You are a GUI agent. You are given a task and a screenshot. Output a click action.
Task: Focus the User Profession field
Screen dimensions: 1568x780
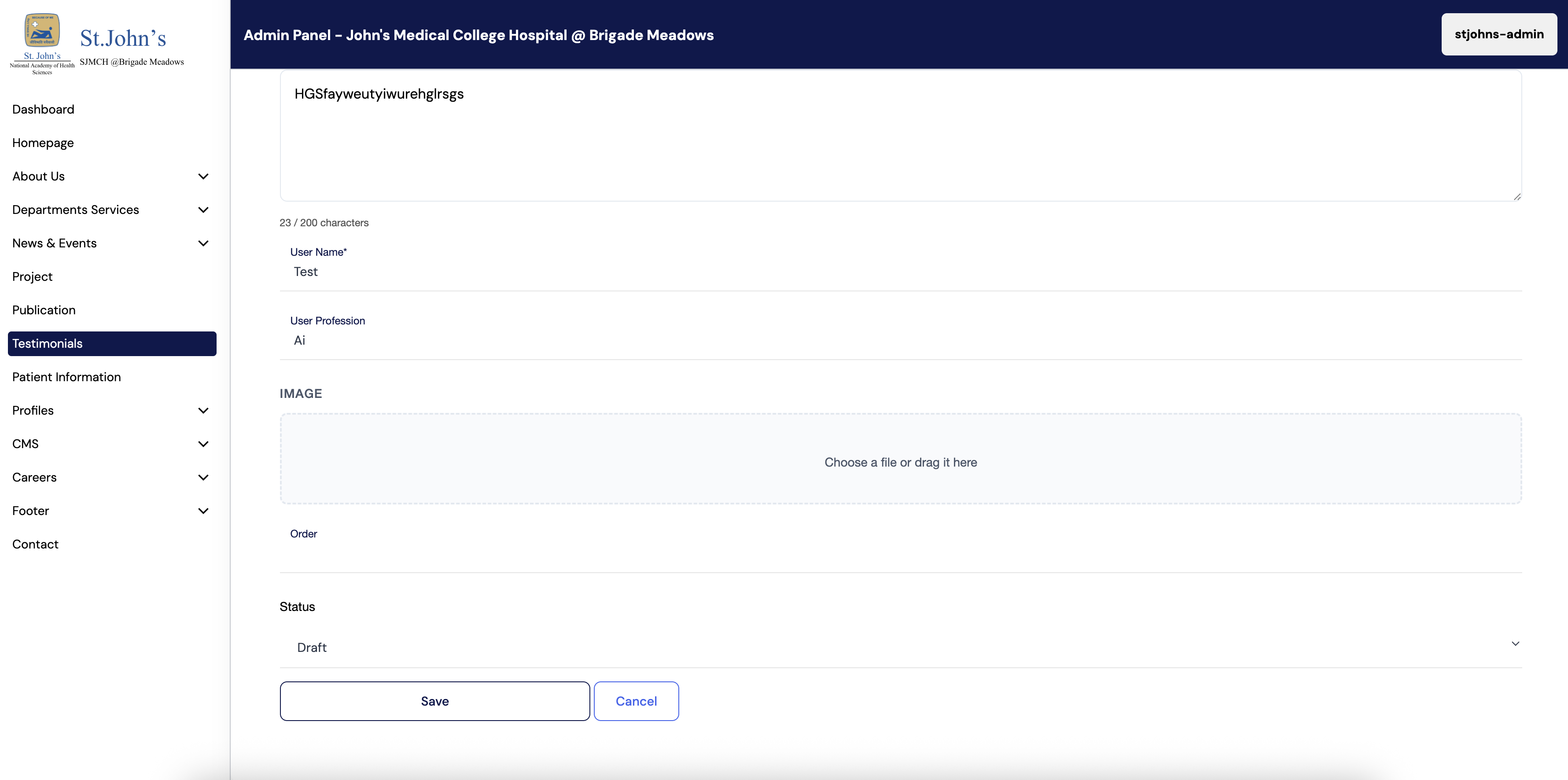pyautogui.click(x=900, y=341)
